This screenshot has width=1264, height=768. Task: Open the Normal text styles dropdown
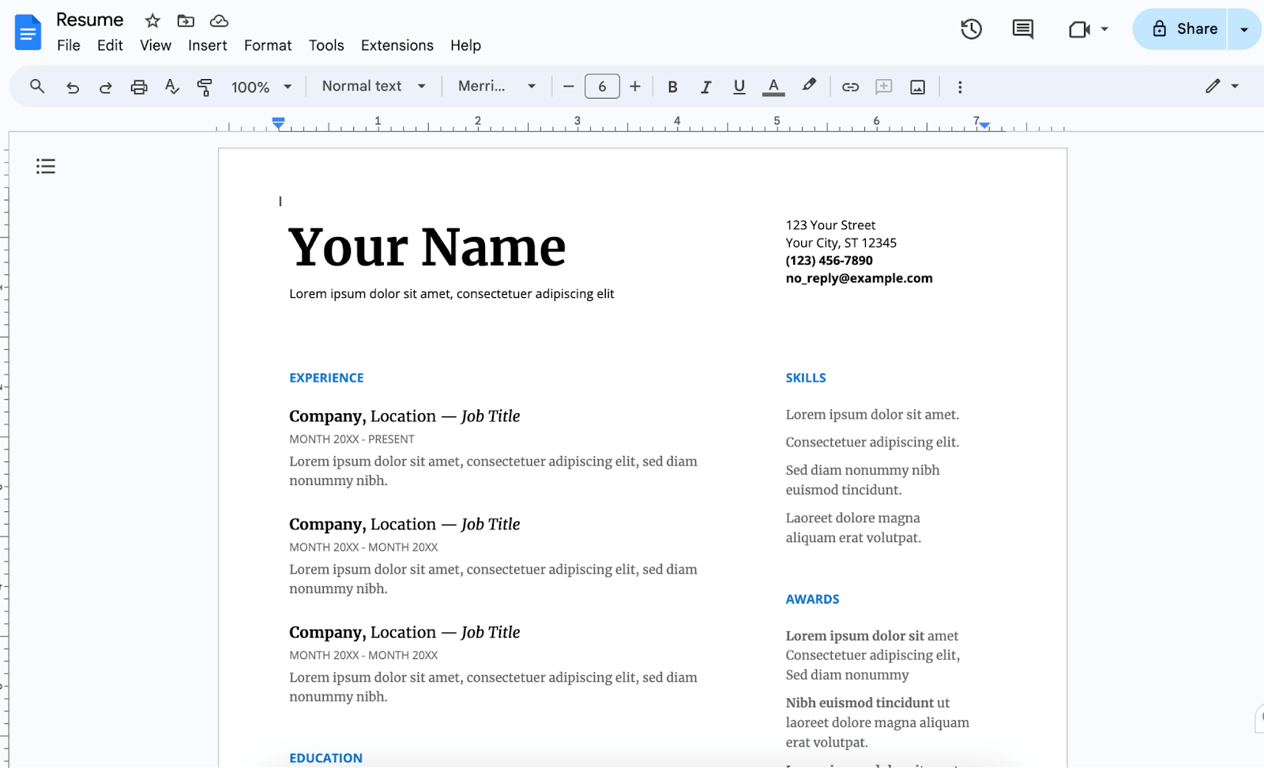click(374, 87)
